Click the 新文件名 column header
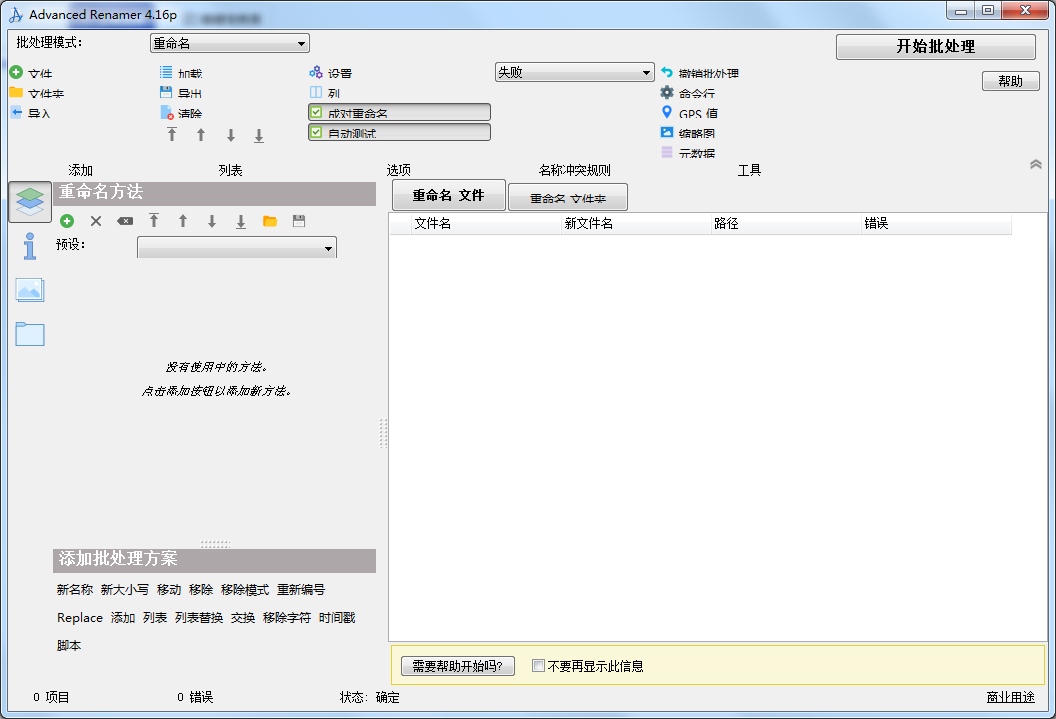 click(589, 224)
